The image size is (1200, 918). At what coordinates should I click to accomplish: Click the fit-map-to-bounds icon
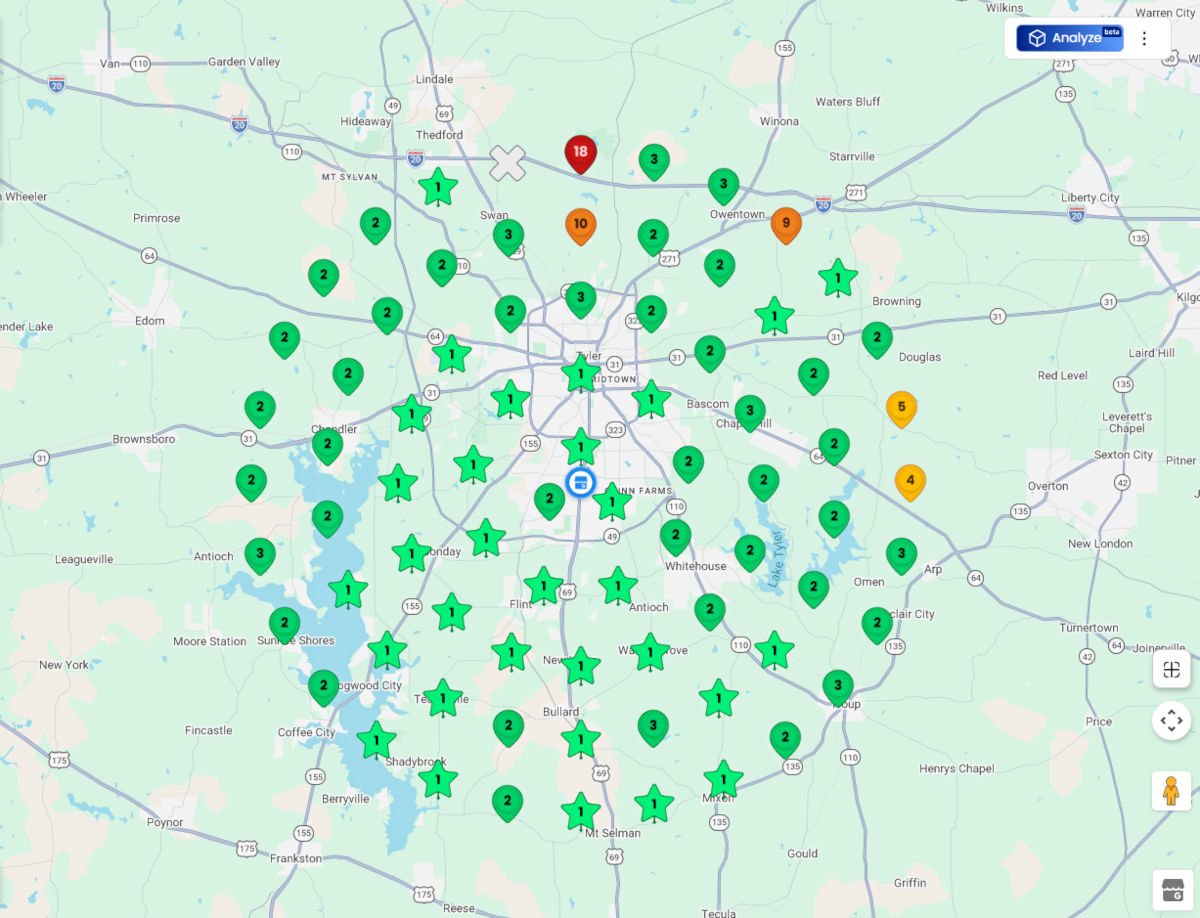[x=1171, y=670]
